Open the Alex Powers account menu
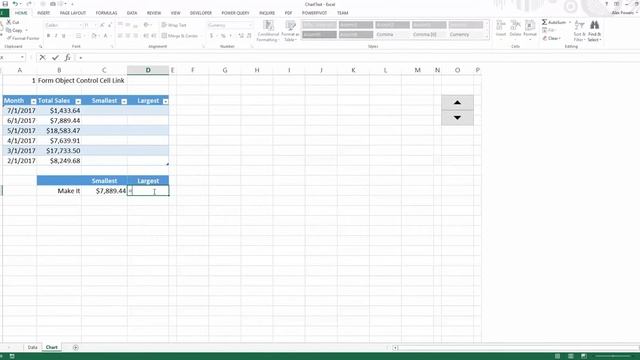640x360 pixels. tap(624, 13)
